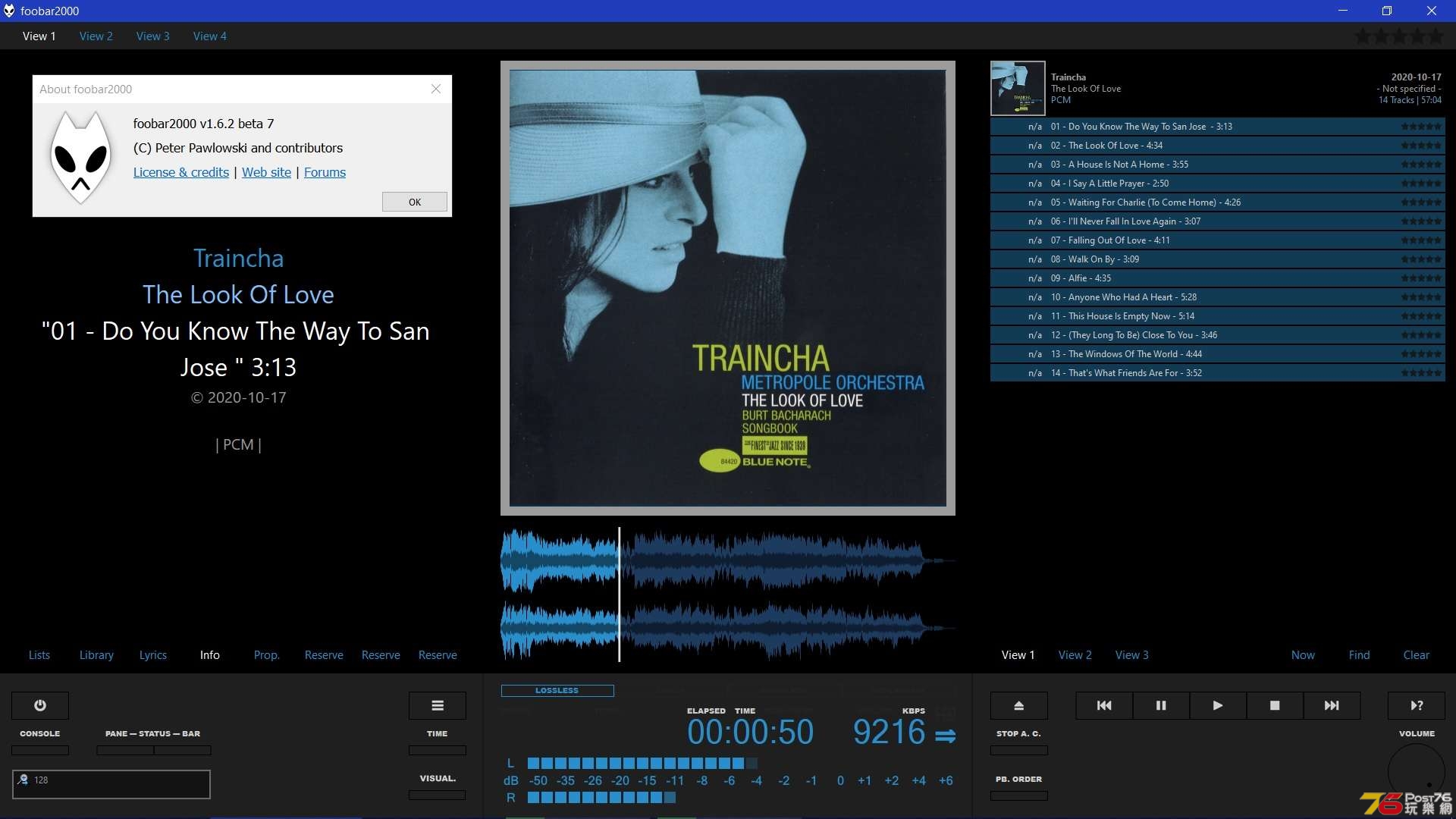
Task: Open the Forums link
Action: point(325,172)
